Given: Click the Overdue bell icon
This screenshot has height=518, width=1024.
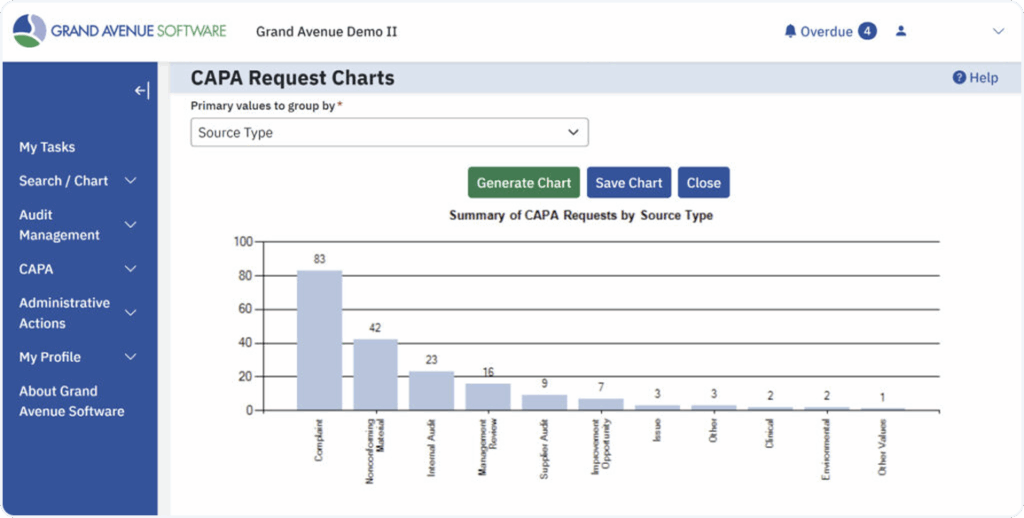Looking at the screenshot, I should click(790, 31).
